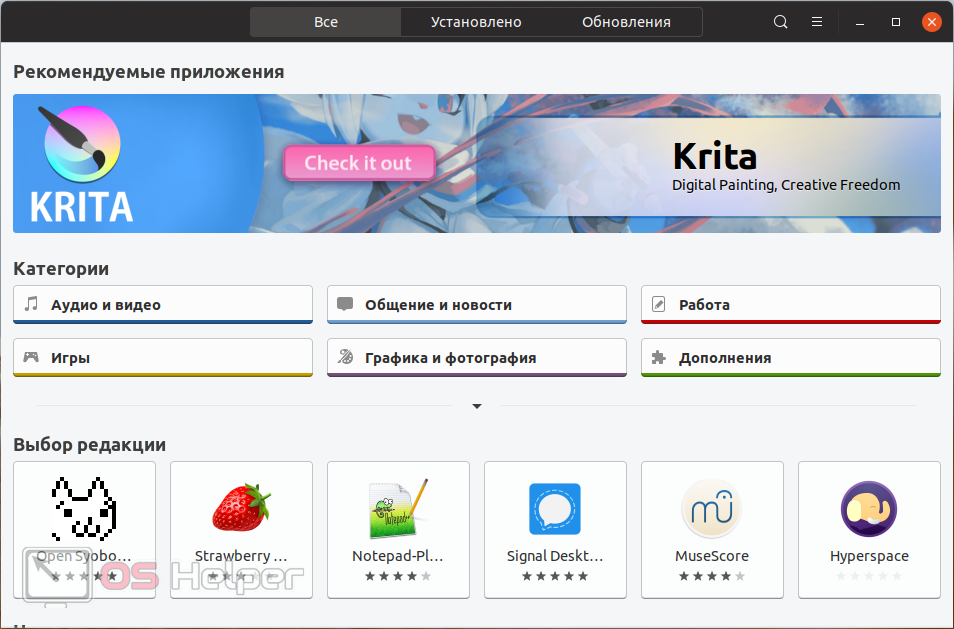
Task: Select the Все tab
Action: click(326, 22)
